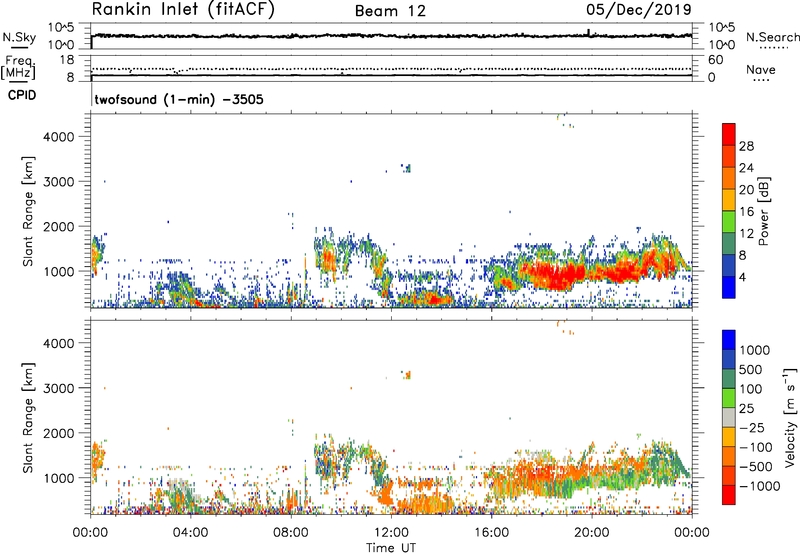Pick the blue bottom segment of Power color bar
Viewport: 800px width, 554px height.
[729, 288]
